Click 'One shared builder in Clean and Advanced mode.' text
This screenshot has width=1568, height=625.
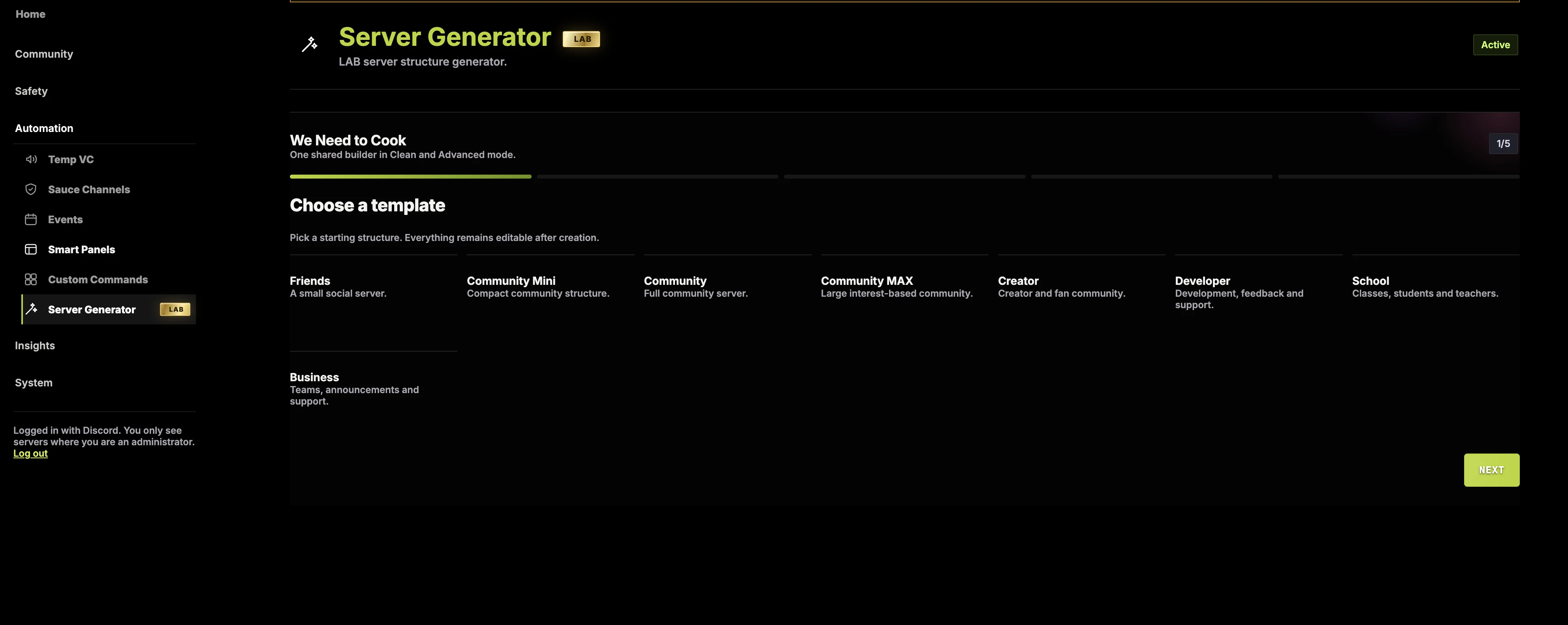point(402,155)
